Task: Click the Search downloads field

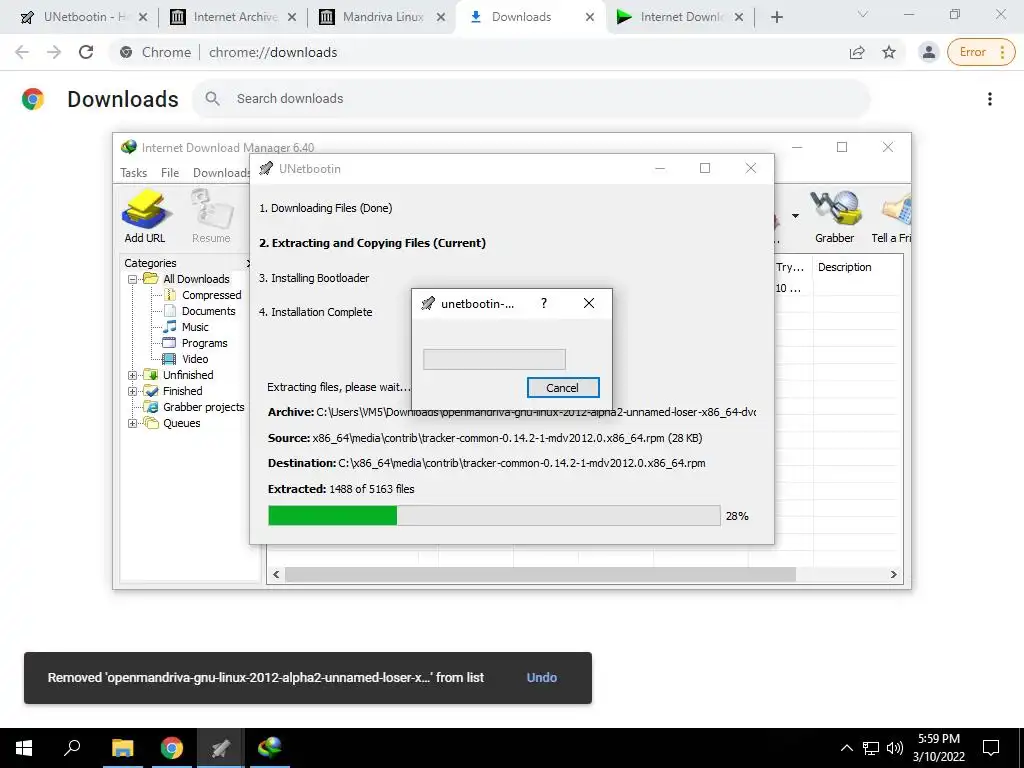Action: [x=531, y=99]
